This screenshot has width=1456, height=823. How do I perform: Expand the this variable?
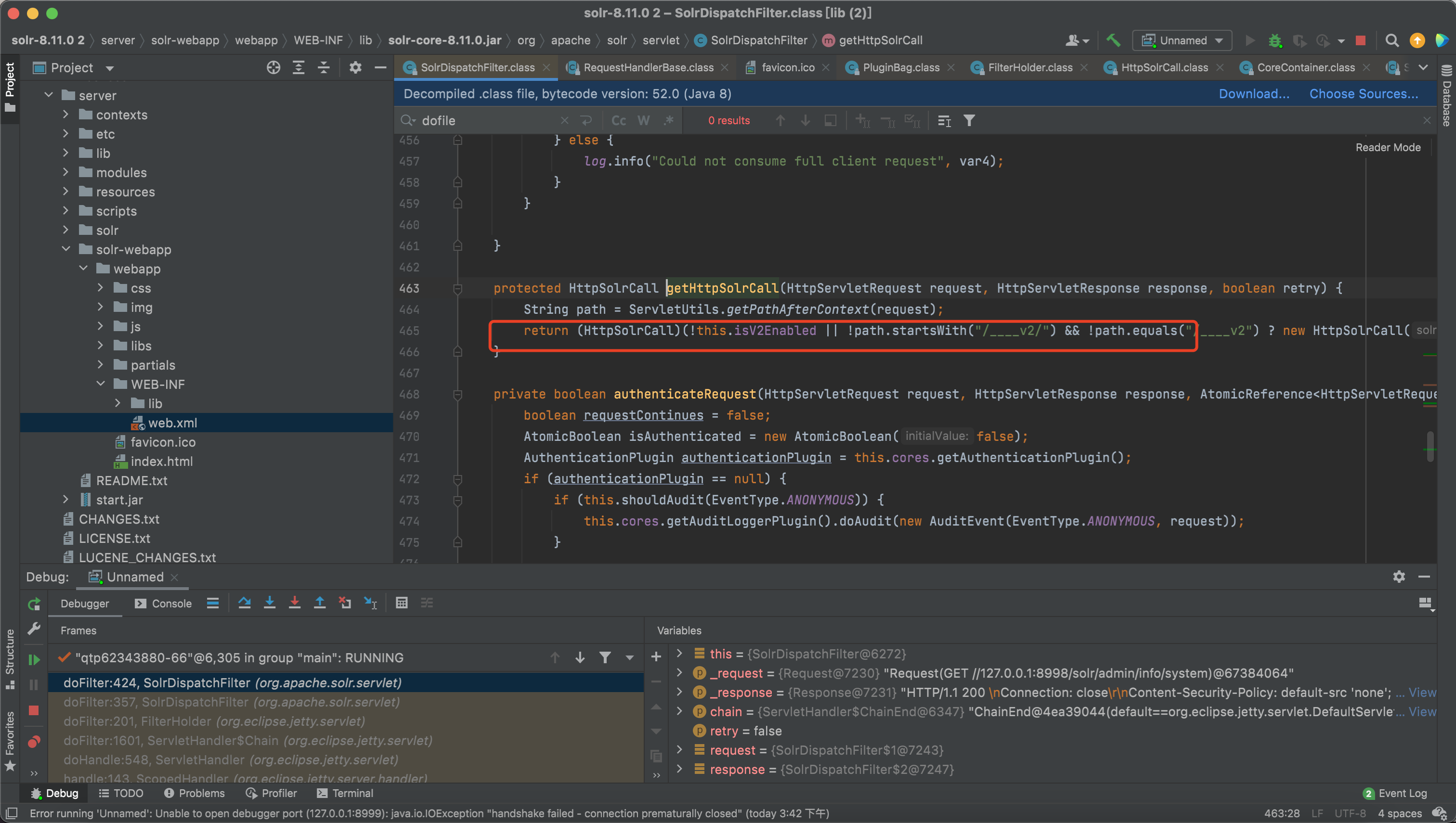(680, 654)
